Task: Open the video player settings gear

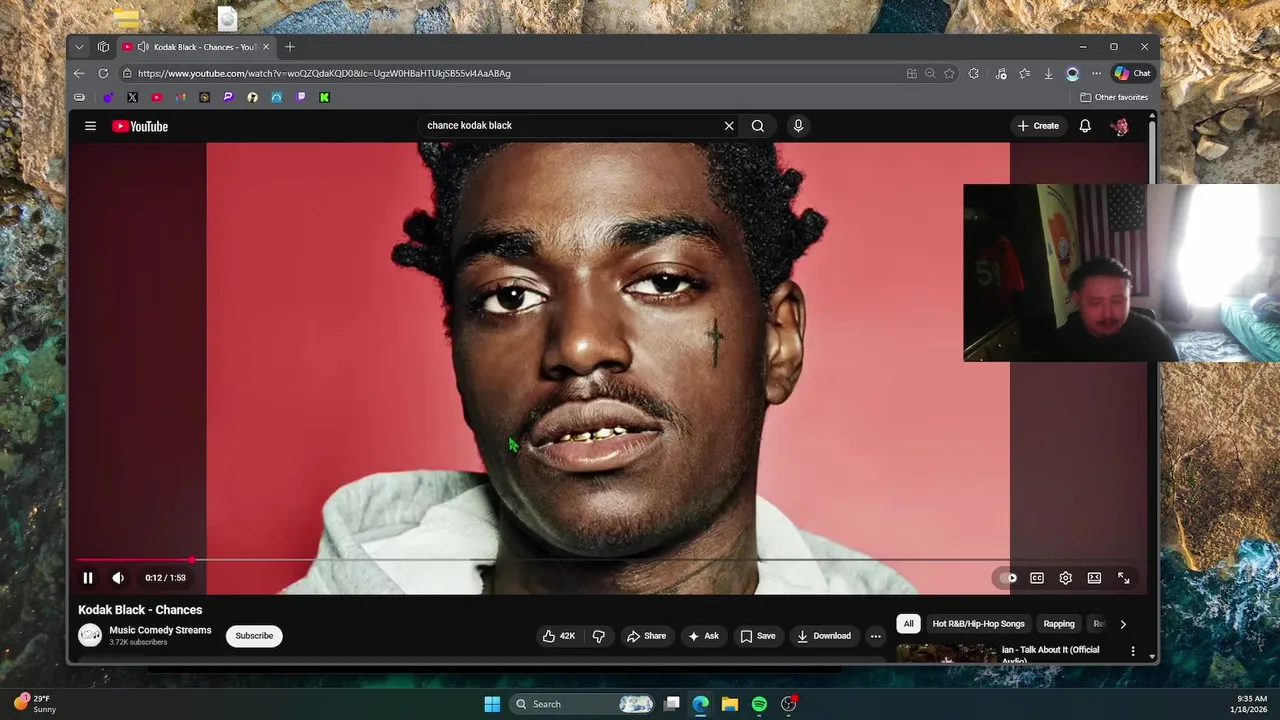Action: click(x=1066, y=578)
